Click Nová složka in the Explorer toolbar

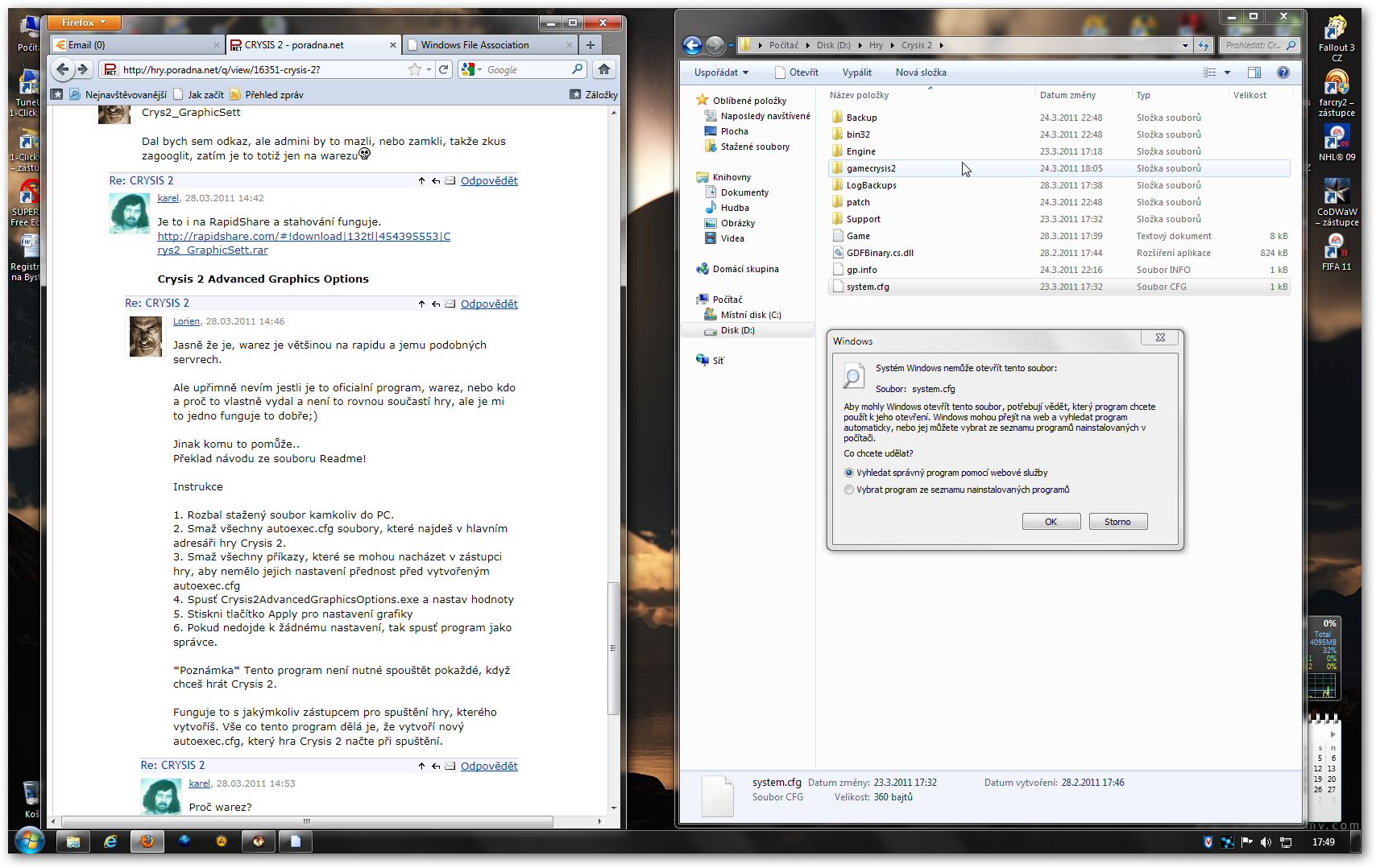pos(921,72)
